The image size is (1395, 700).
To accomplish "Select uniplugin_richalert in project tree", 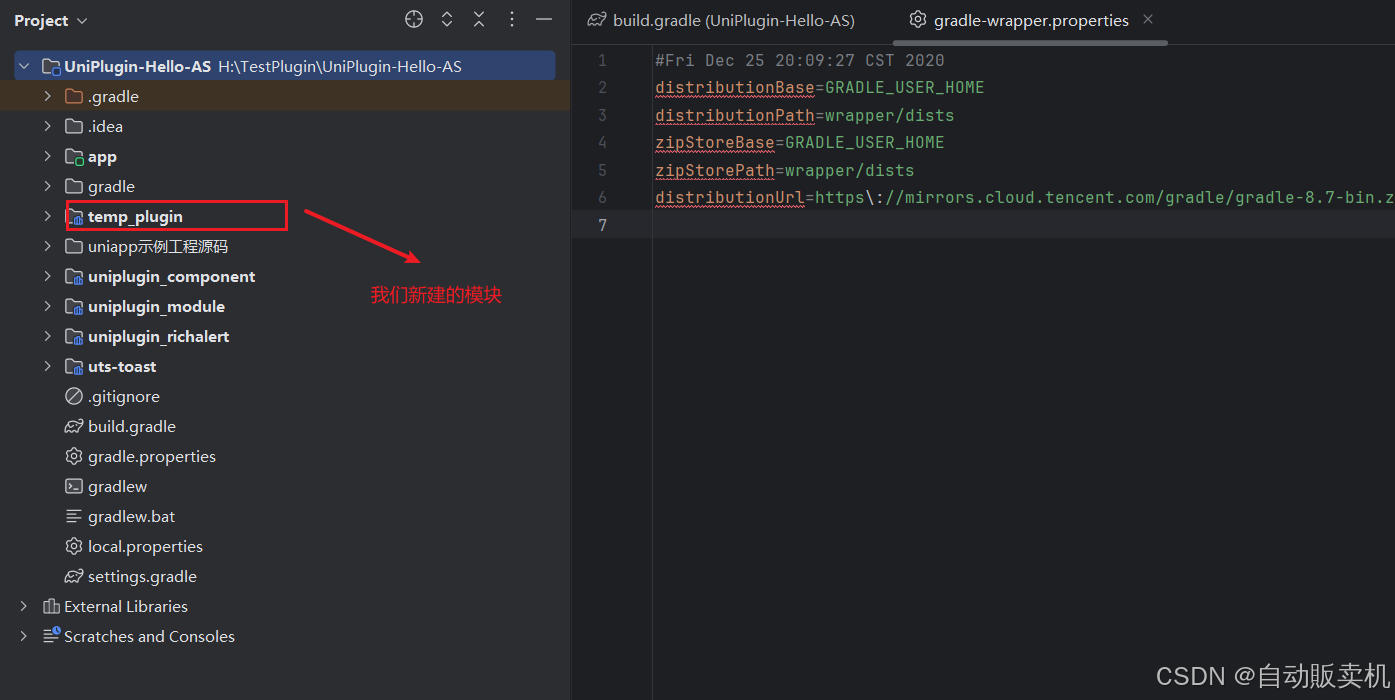I will coord(158,337).
